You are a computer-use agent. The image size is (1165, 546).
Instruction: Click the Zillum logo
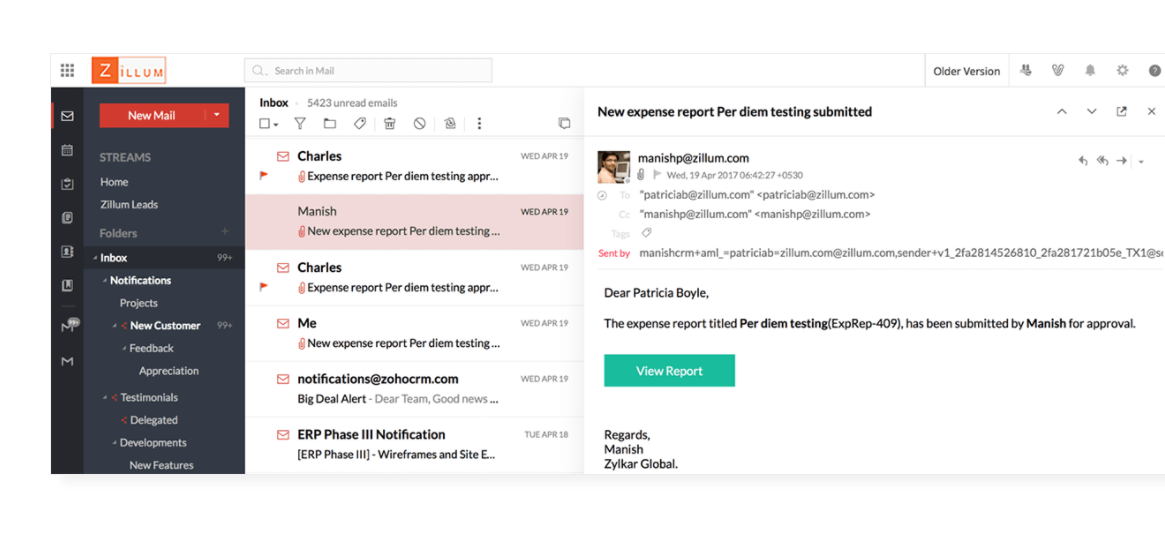point(129,71)
